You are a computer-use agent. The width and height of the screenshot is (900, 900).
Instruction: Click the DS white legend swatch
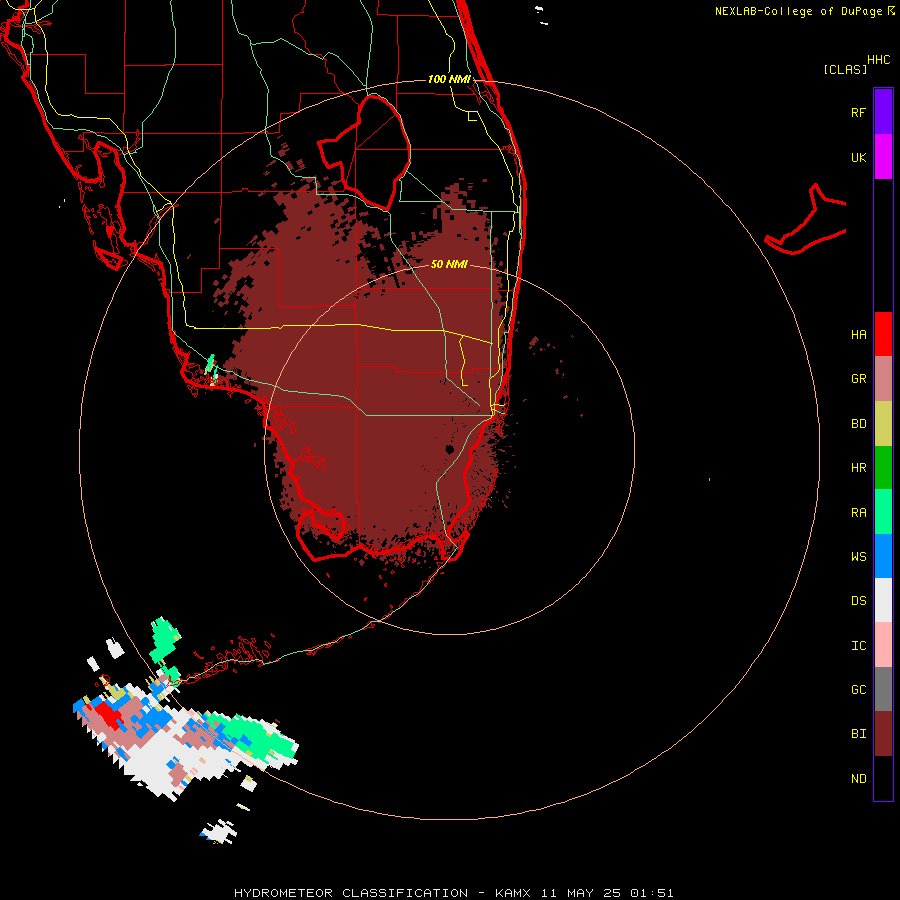[x=883, y=600]
